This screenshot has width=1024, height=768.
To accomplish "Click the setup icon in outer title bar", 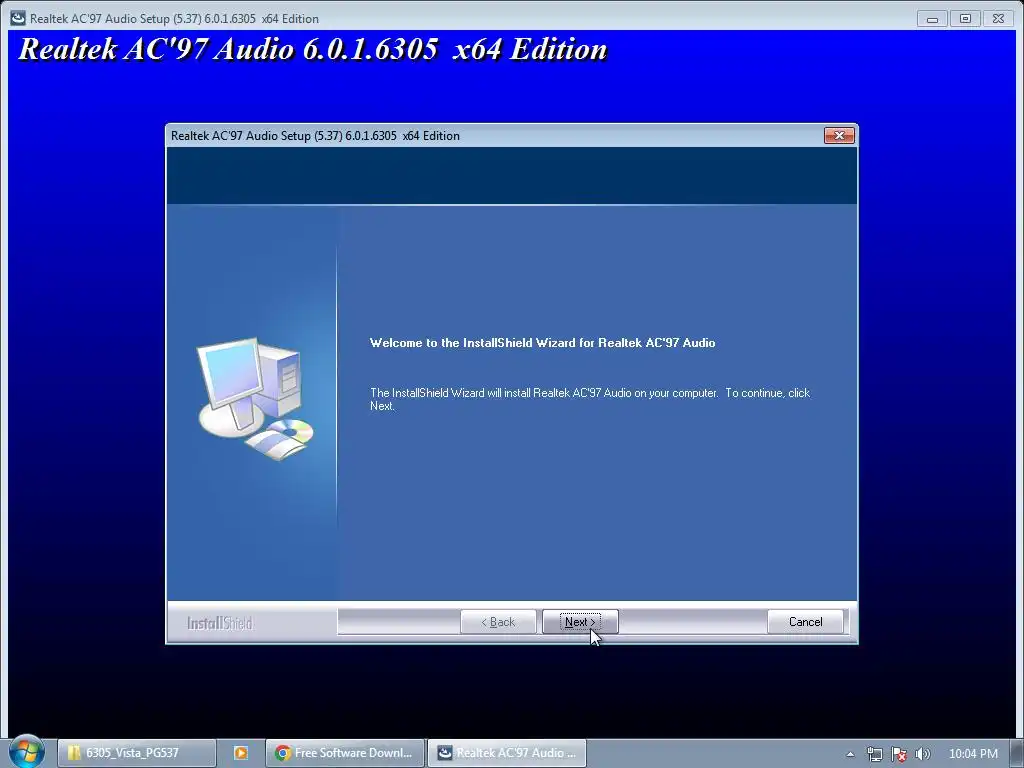I will [x=18, y=18].
